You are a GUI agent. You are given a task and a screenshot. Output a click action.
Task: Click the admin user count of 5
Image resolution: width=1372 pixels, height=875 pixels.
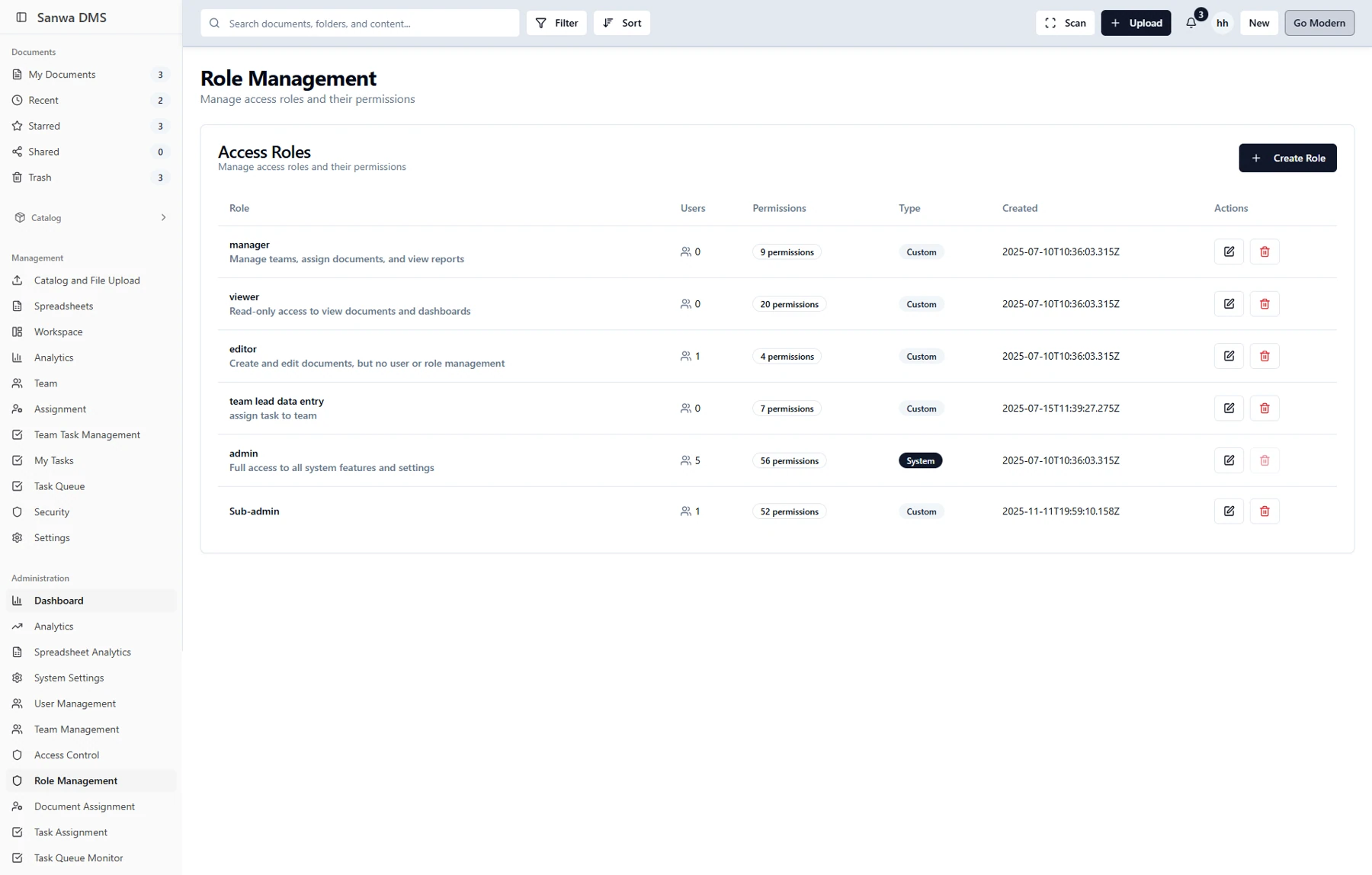691,460
